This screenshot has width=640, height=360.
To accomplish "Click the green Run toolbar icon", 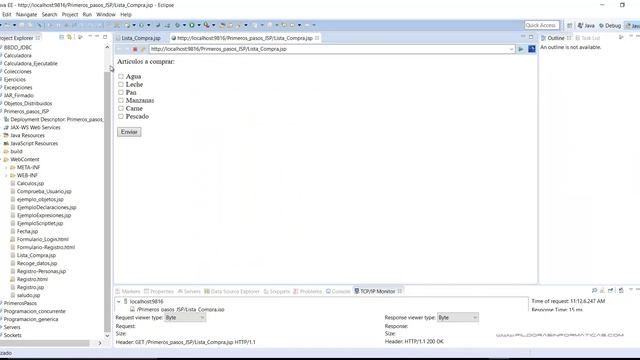I will click(x=191, y=25).
